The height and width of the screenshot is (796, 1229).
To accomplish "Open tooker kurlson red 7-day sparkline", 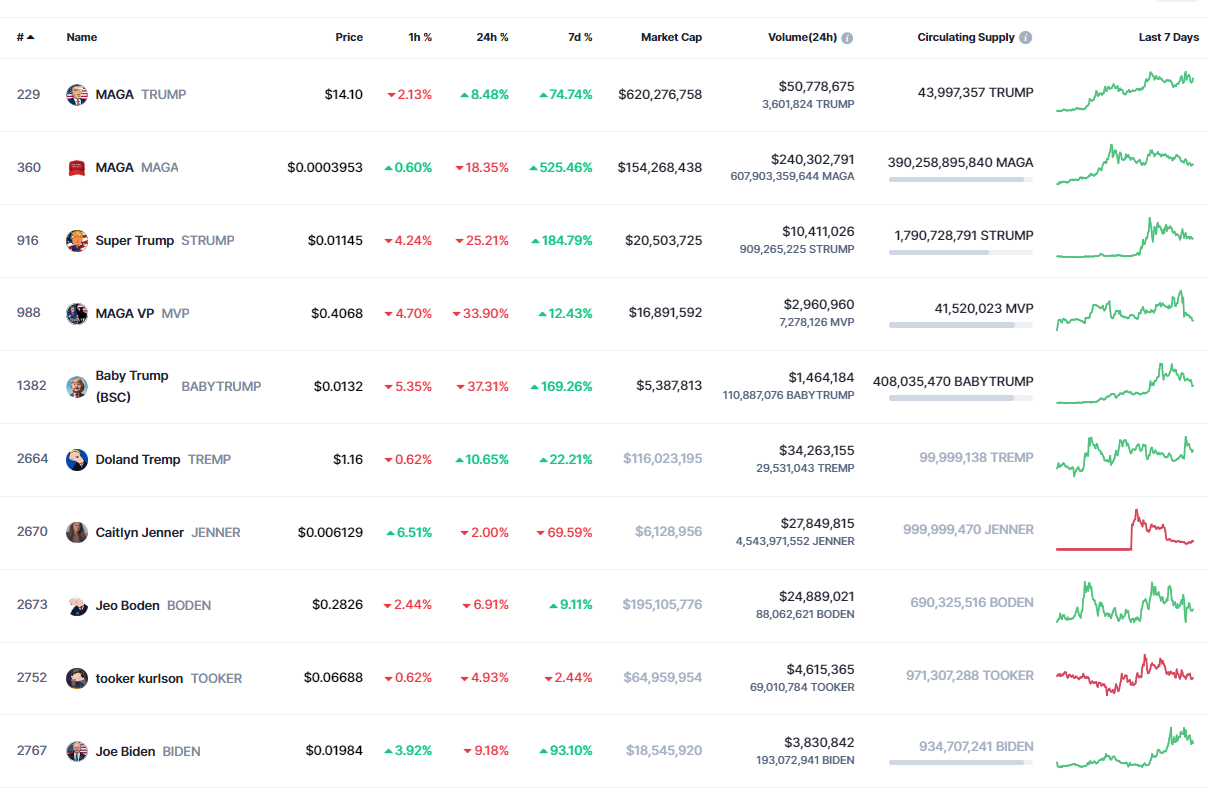I will point(1125,675).
